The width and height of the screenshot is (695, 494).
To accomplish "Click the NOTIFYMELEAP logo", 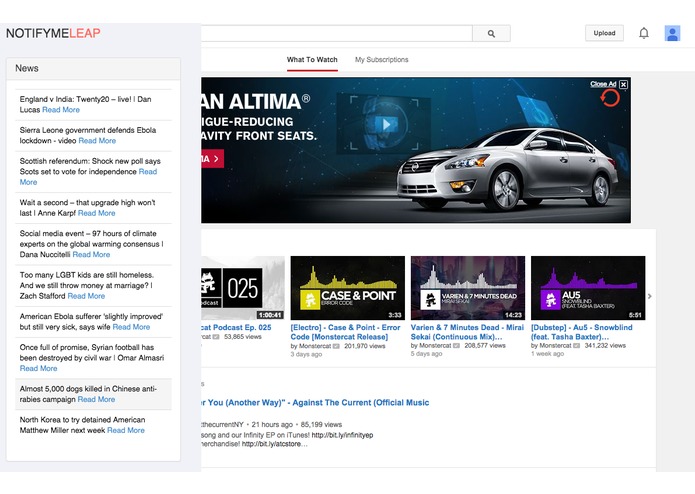I will (53, 33).
